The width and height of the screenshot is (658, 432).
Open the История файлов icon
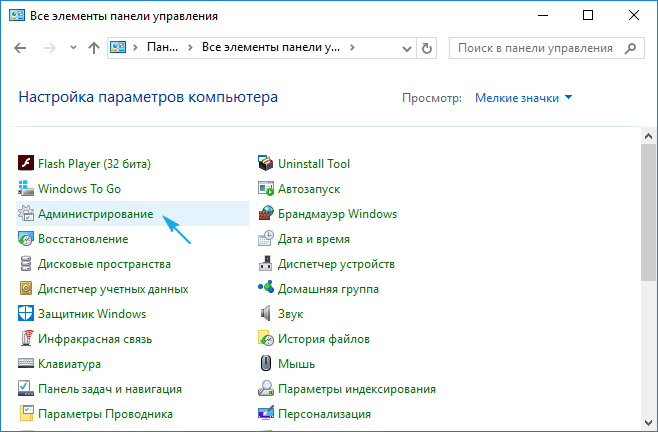(266, 338)
